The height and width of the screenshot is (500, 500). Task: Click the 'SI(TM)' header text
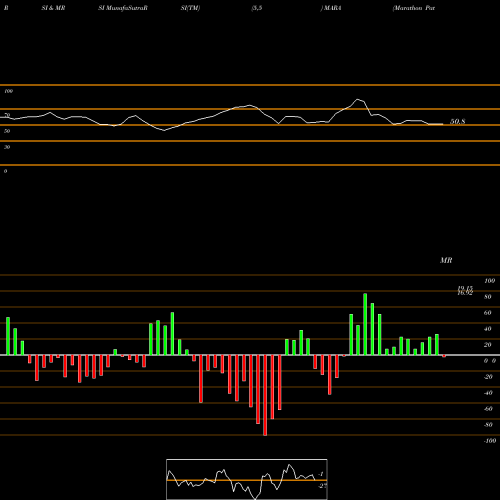[x=190, y=8]
